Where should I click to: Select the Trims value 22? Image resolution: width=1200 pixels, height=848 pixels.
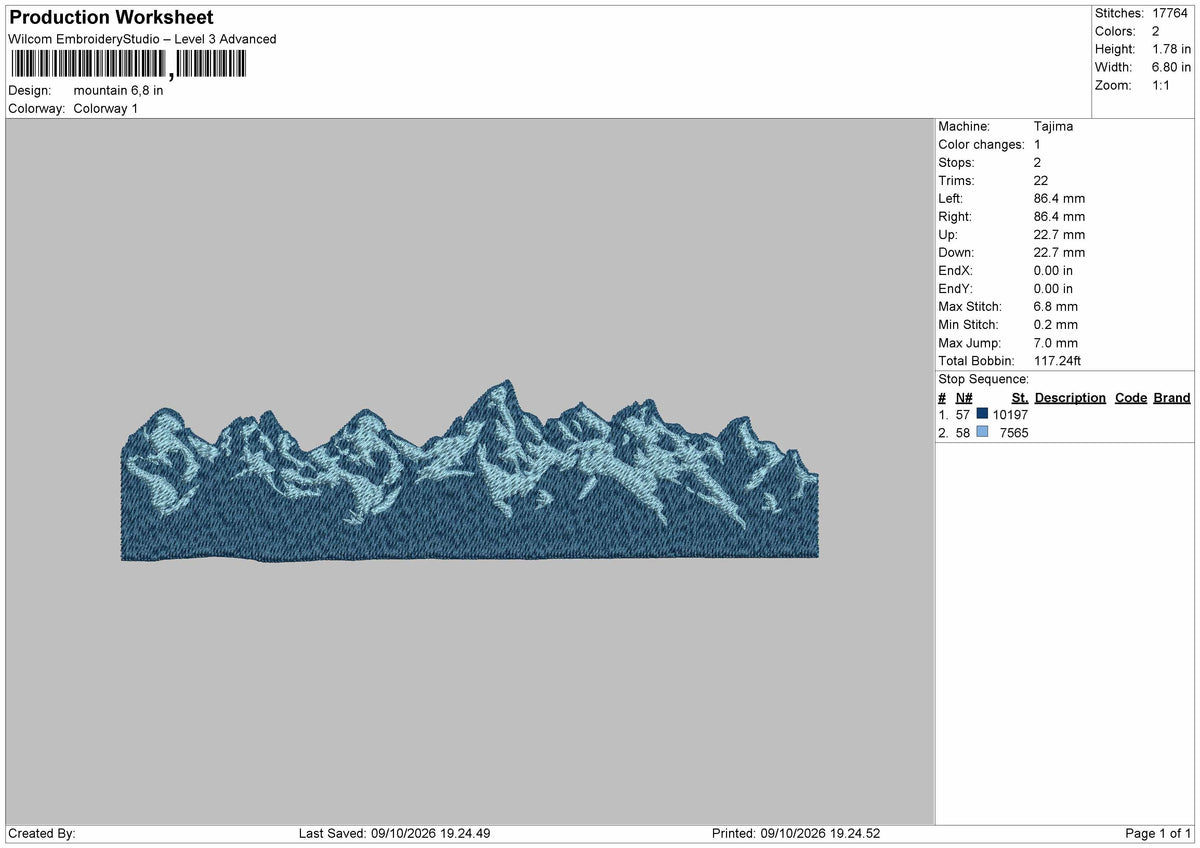point(1042,181)
